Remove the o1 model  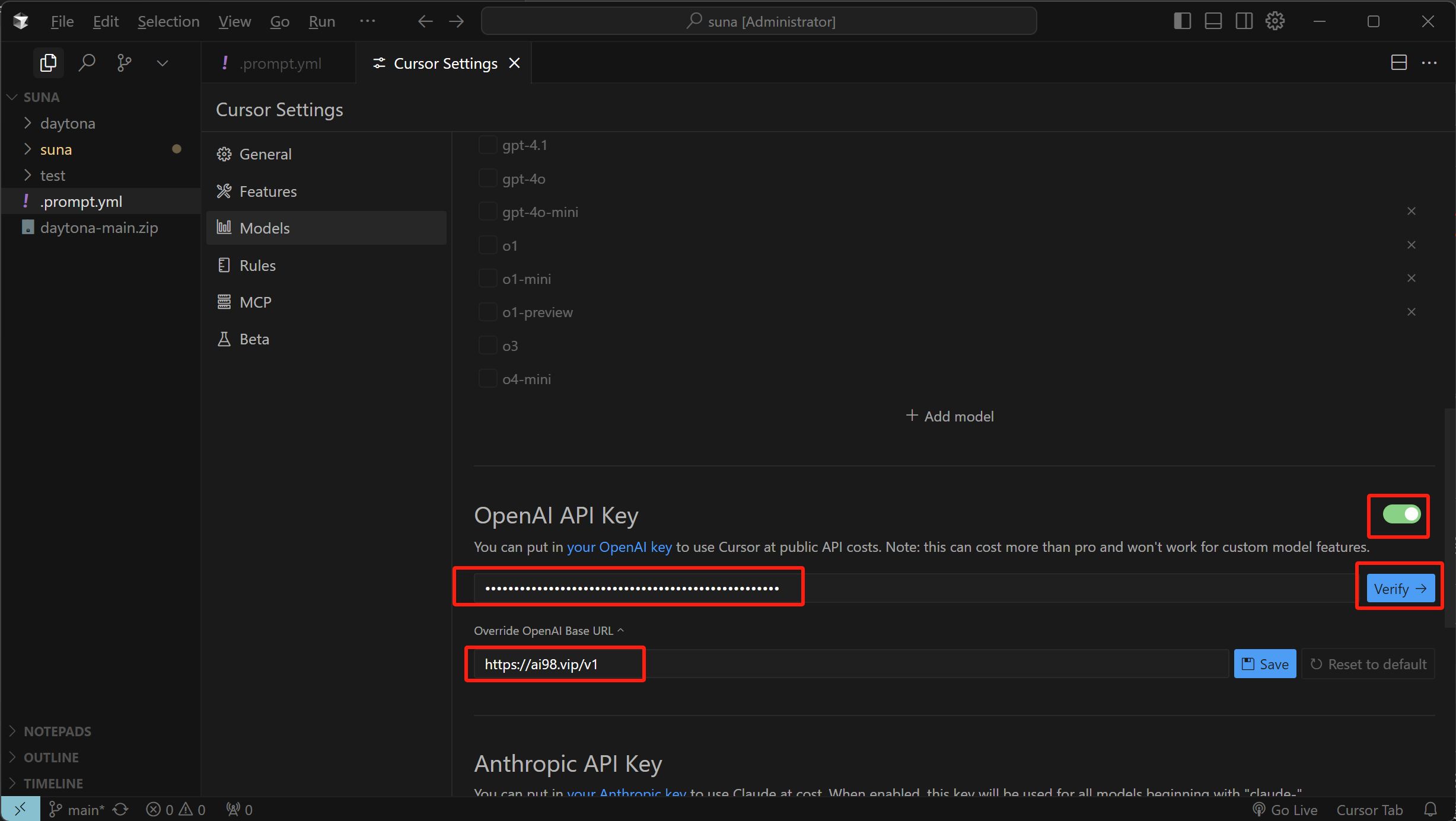[x=1412, y=245]
